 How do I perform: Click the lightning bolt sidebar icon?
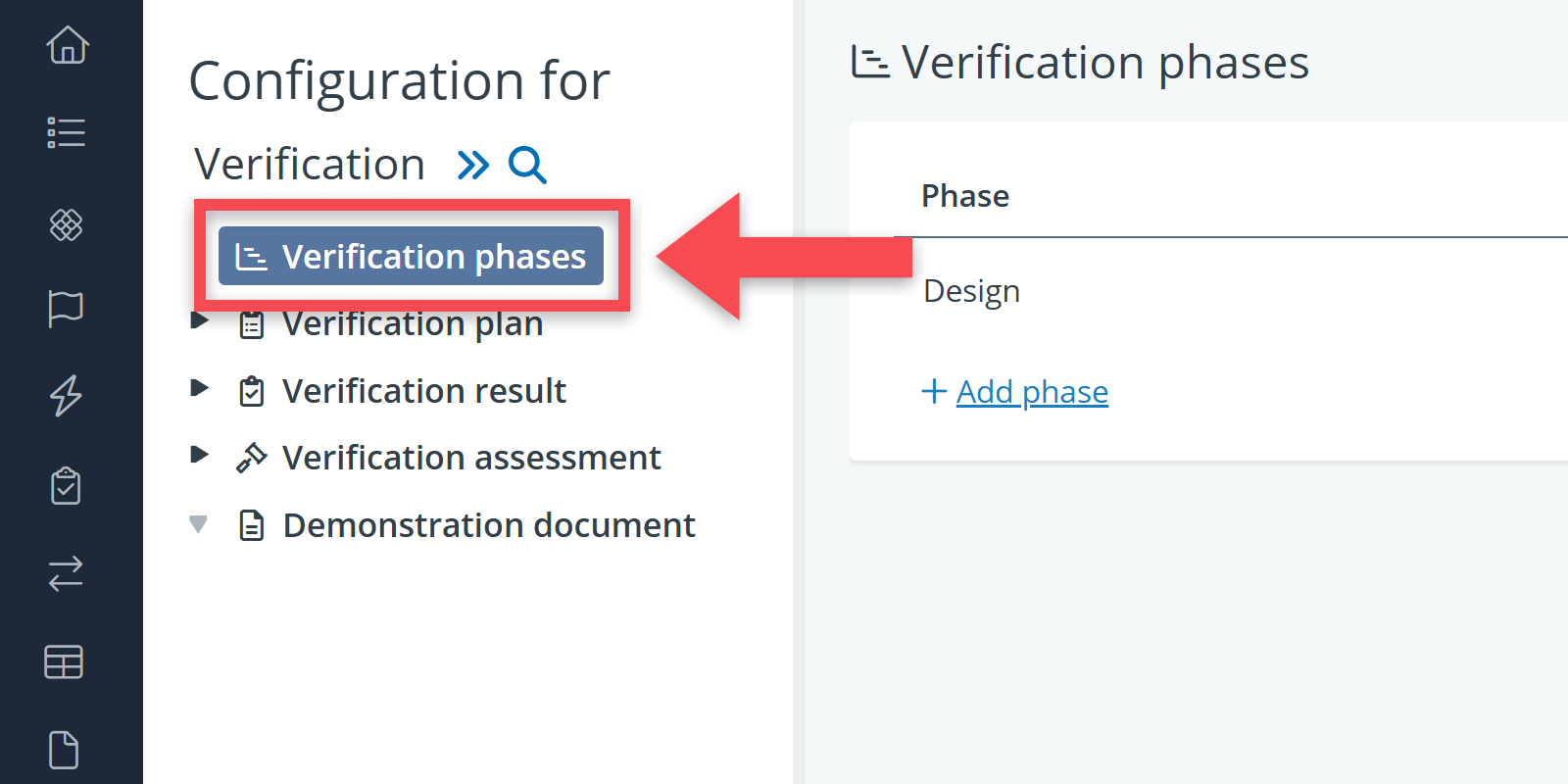click(x=67, y=395)
